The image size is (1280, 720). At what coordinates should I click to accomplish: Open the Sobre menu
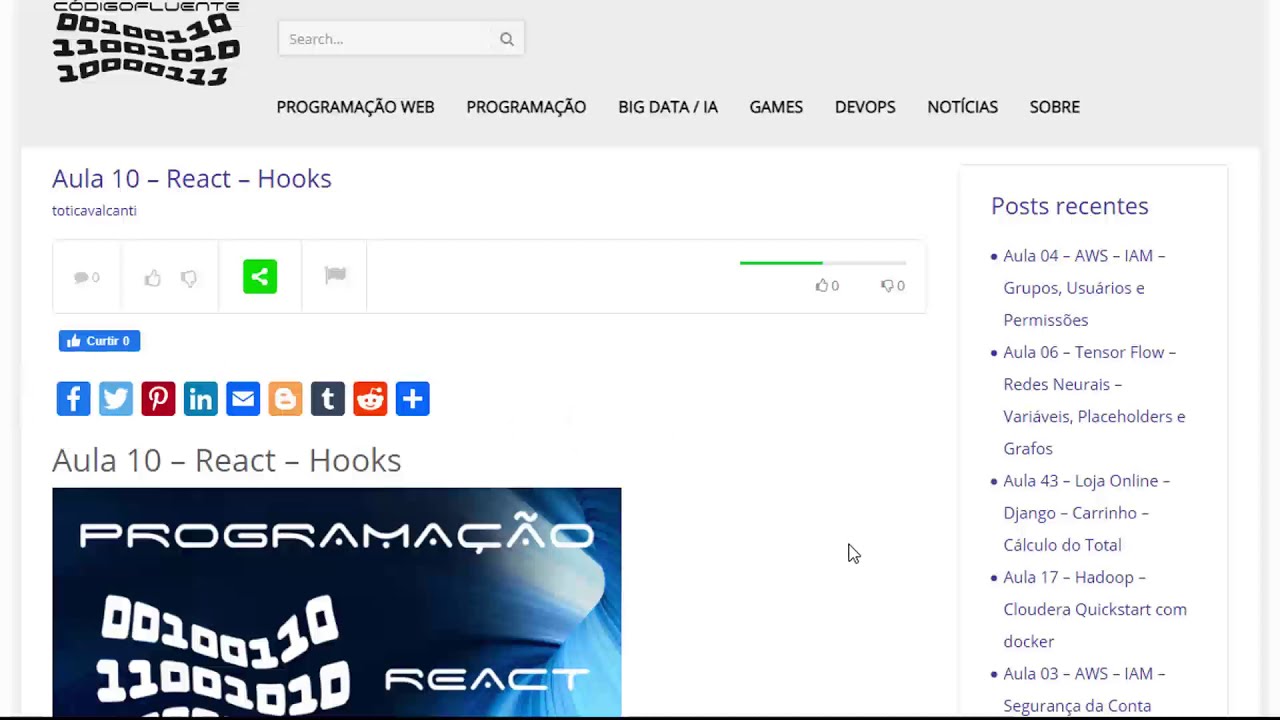click(x=1055, y=107)
